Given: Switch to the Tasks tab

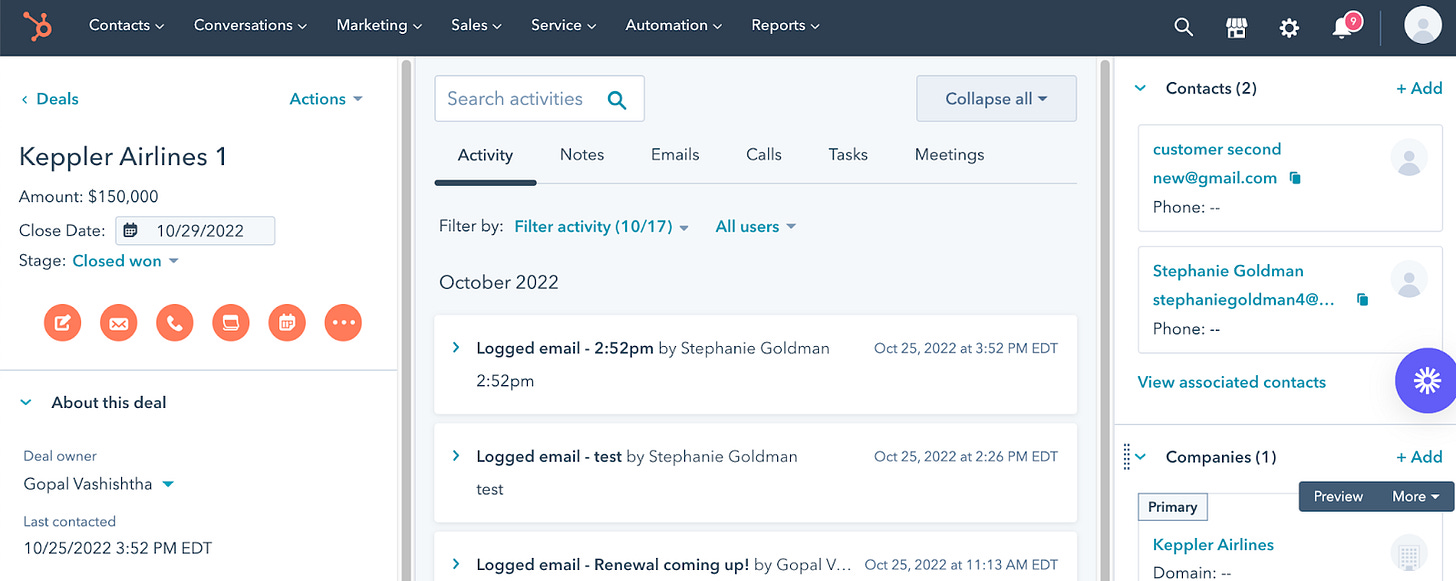Looking at the screenshot, I should pos(848,155).
